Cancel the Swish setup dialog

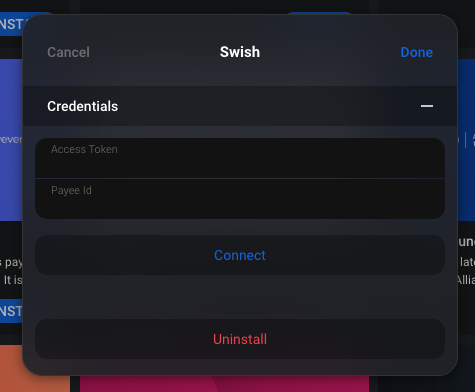point(68,52)
